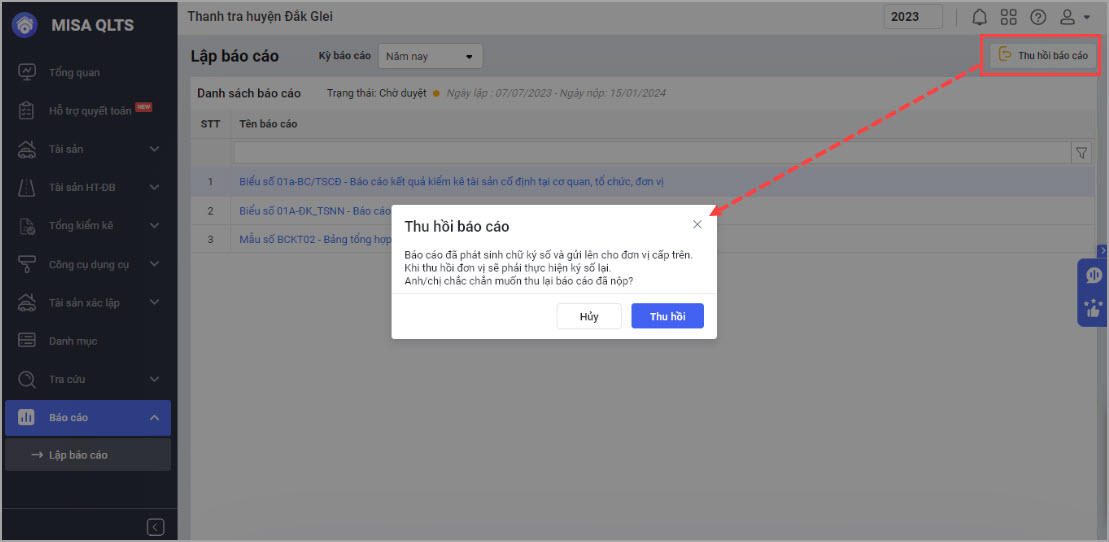Collapse the sidebar with arrow icon
1109x542 pixels.
156,527
